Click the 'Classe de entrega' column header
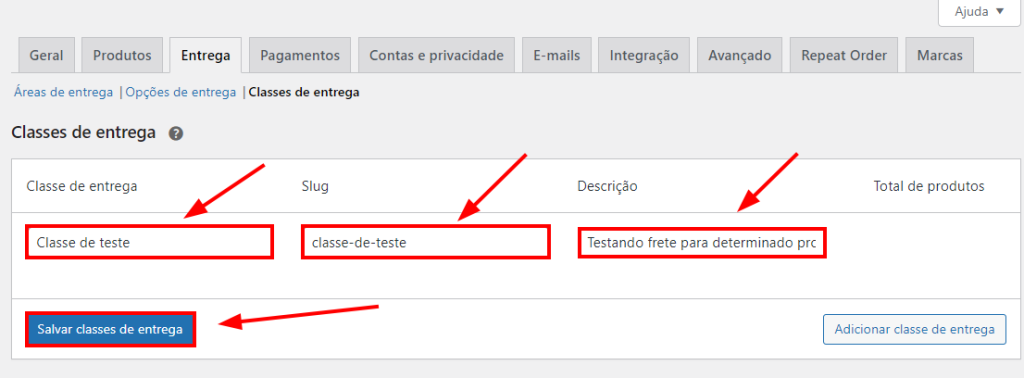Image resolution: width=1024 pixels, height=378 pixels. (x=82, y=187)
